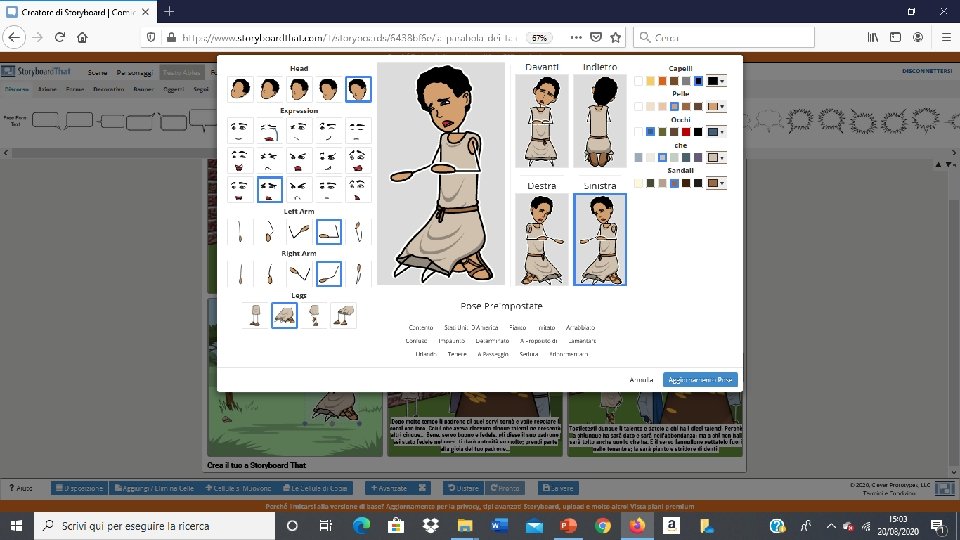Save page to Pocket

(596, 37)
